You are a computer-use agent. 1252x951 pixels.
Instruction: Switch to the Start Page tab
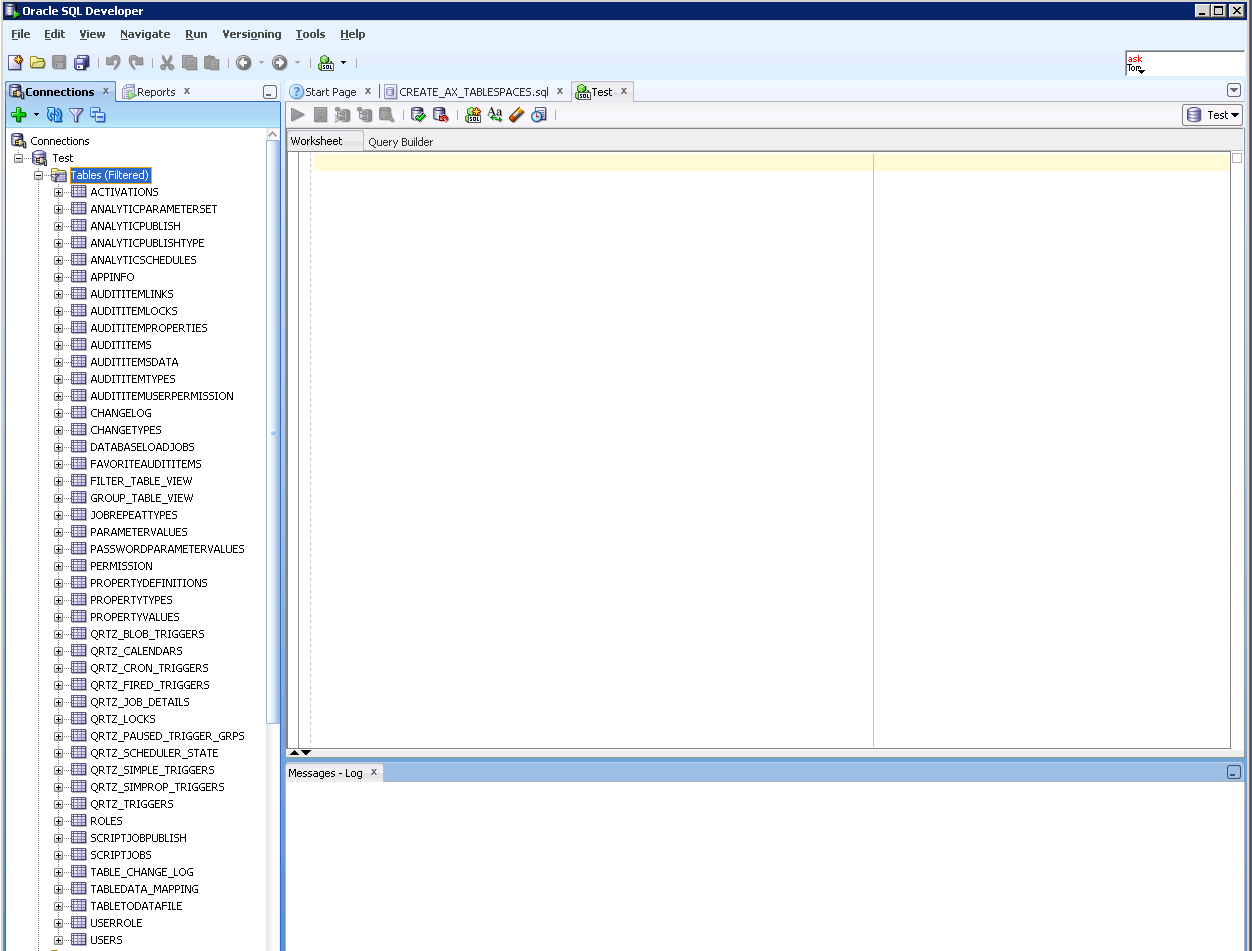coord(330,92)
